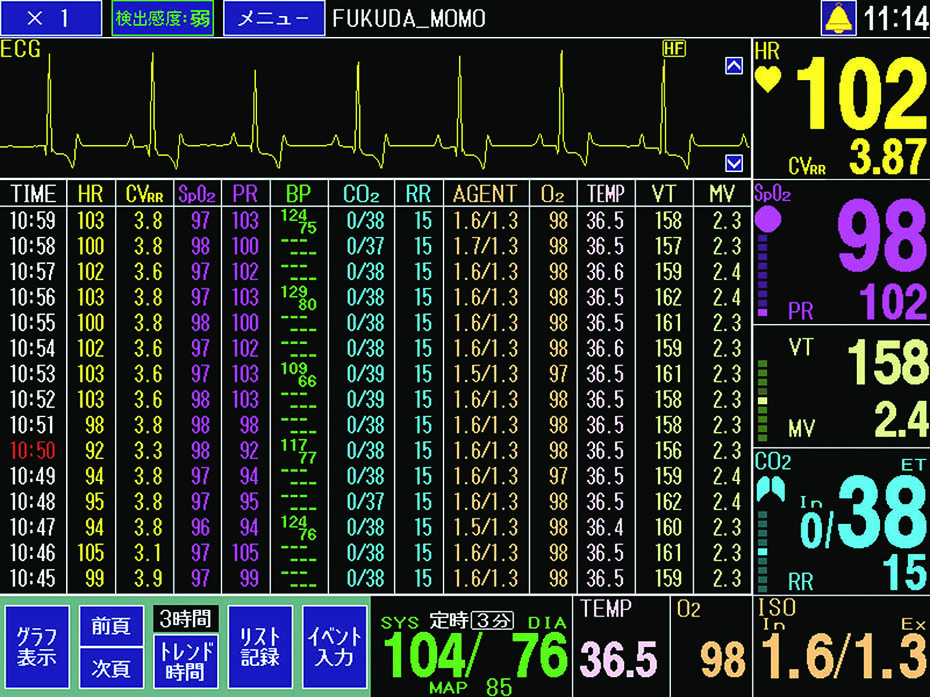
Task: Toggle detection sensitivity 検出感度:弱 button
Action: click(x=162, y=19)
